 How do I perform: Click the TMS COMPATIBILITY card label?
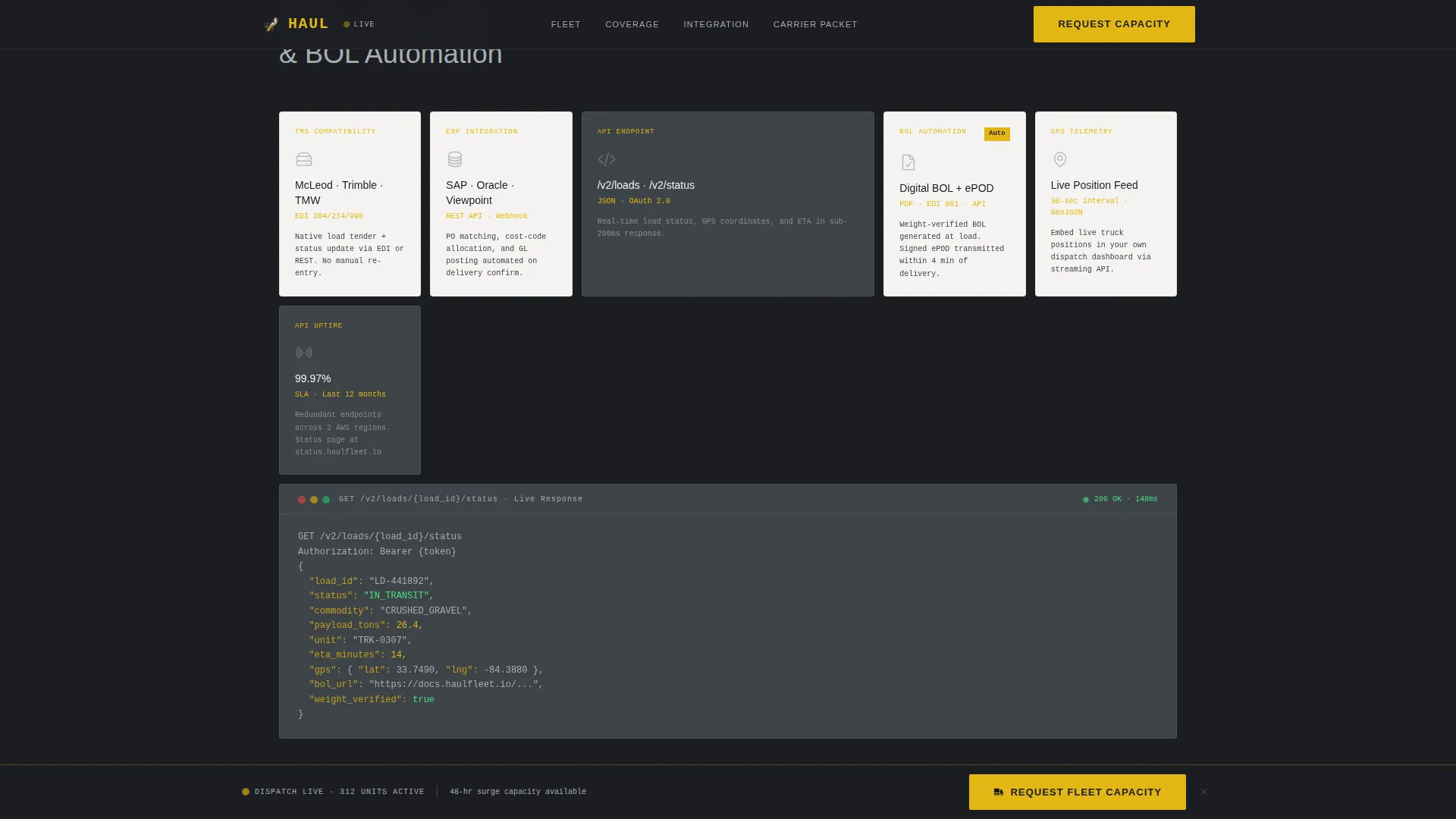(x=335, y=132)
